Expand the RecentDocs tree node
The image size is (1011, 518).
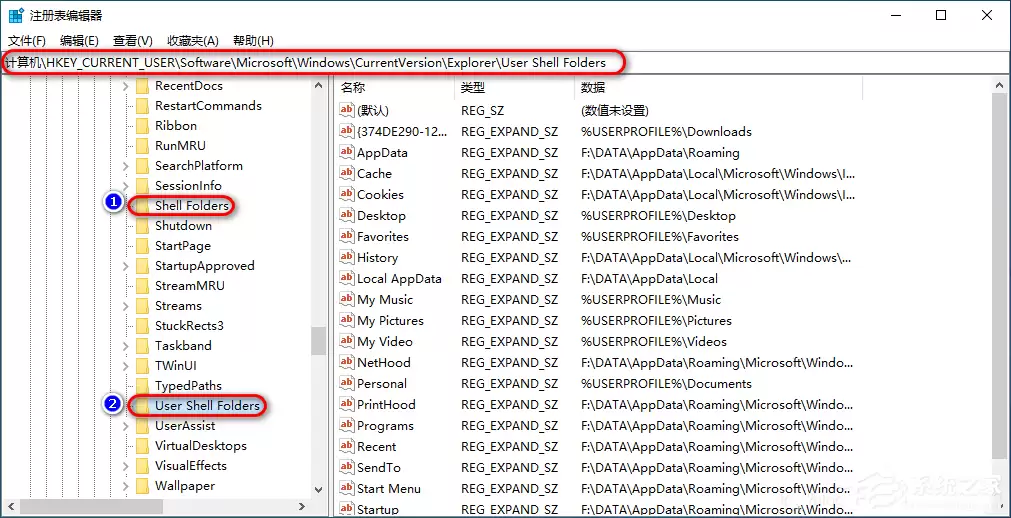(x=126, y=86)
